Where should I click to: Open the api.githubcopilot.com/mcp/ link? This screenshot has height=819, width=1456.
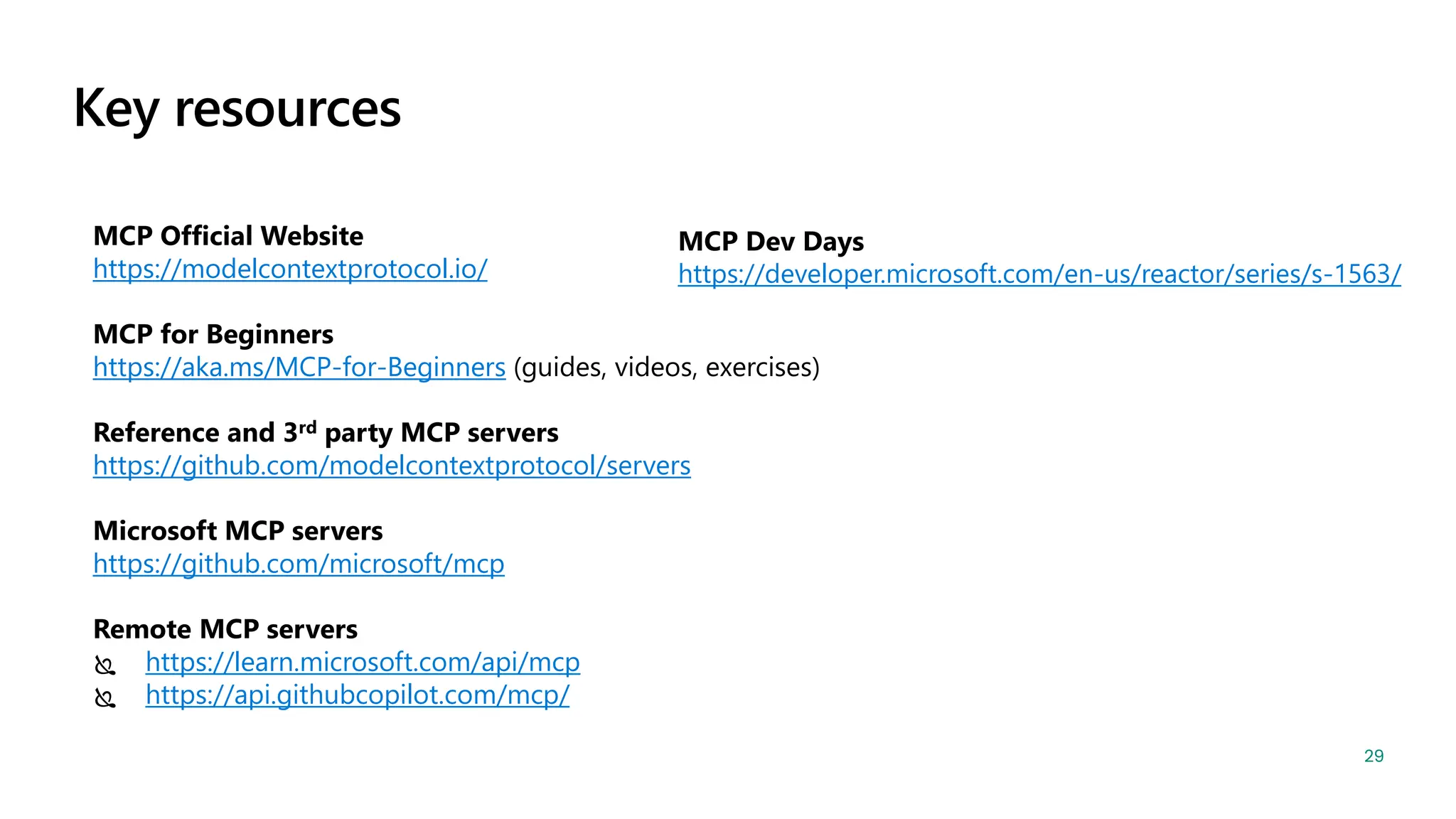click(x=358, y=695)
